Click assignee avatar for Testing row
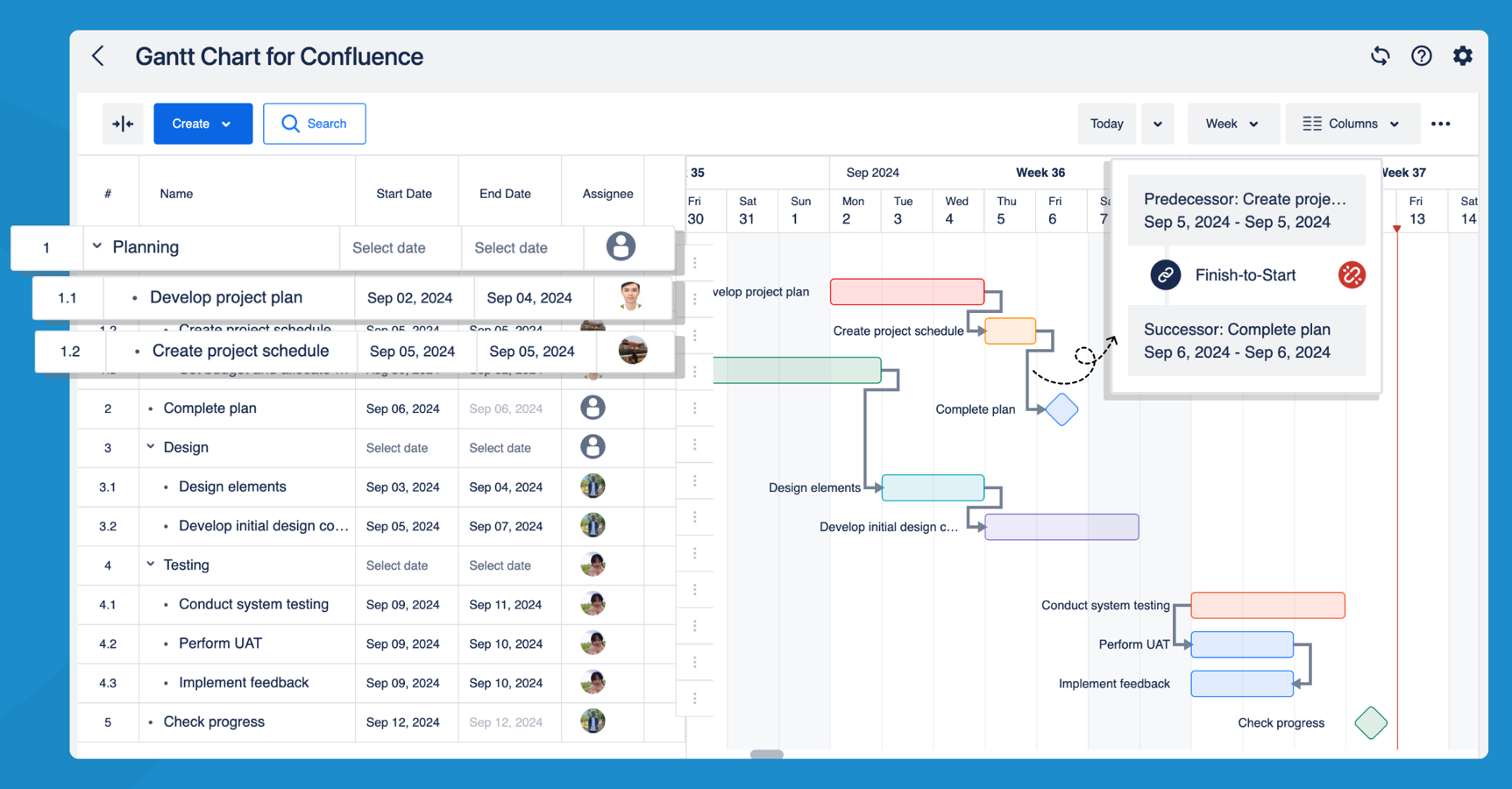Screen dimensions: 1512x789 [593, 565]
